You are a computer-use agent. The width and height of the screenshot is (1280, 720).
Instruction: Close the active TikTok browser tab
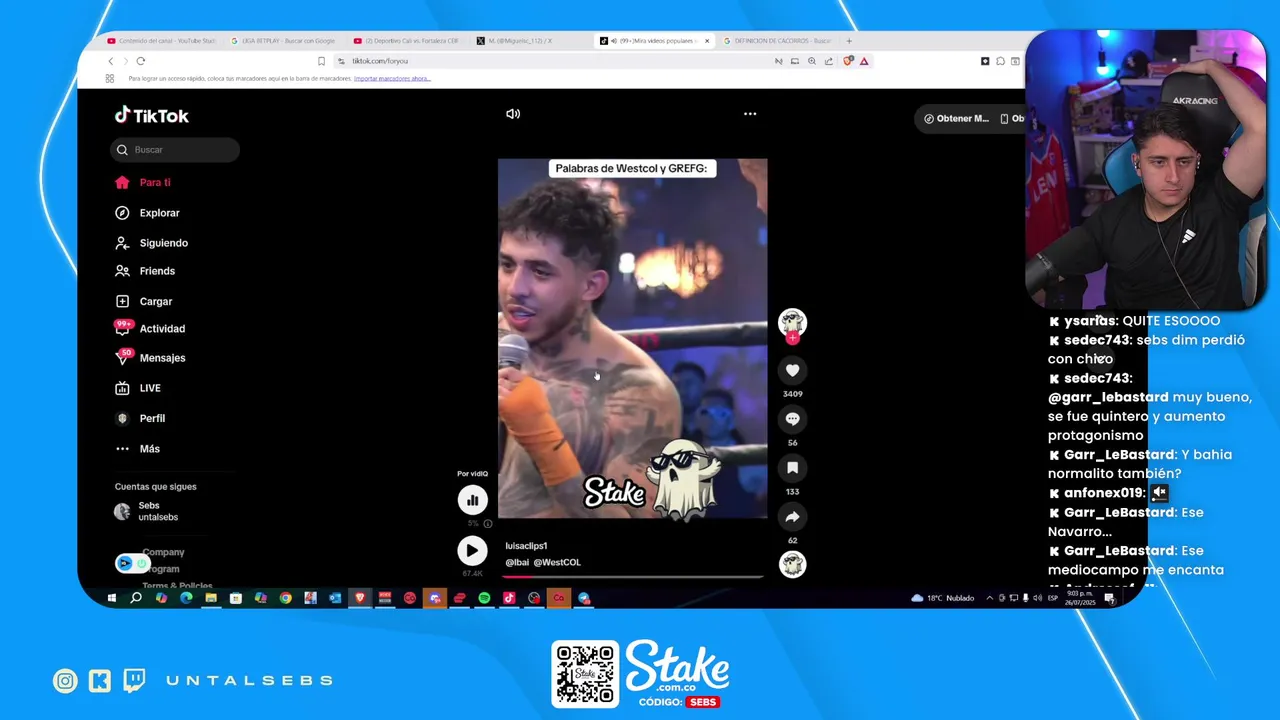click(707, 41)
